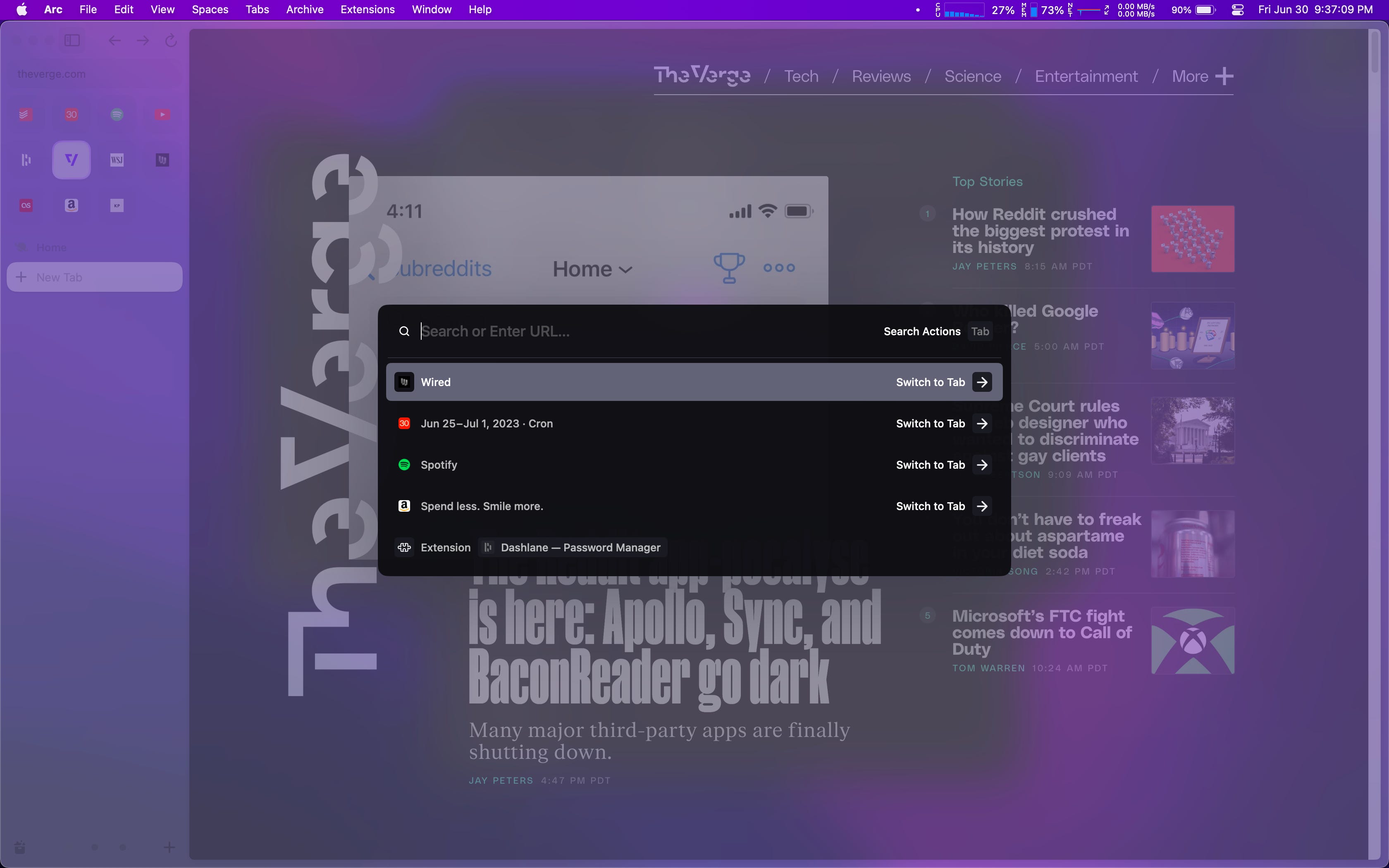Open the File menu

tap(88, 10)
